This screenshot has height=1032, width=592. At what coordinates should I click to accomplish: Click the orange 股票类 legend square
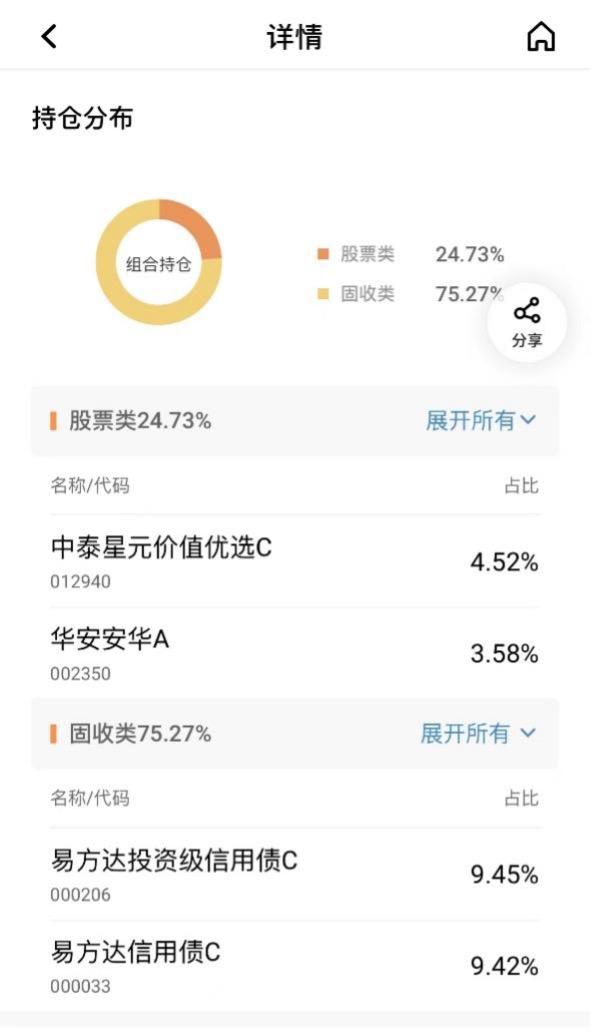(323, 254)
